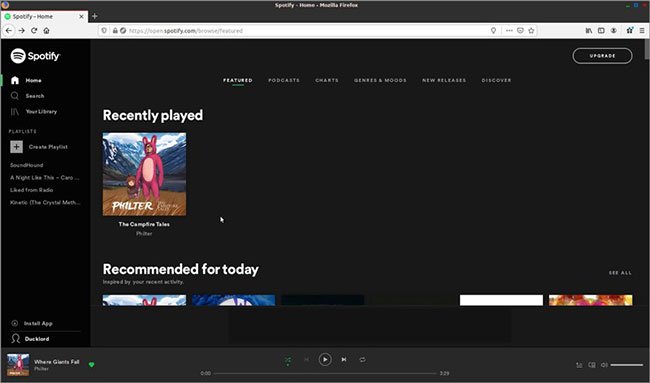Open See All recommendations link

coord(620,273)
